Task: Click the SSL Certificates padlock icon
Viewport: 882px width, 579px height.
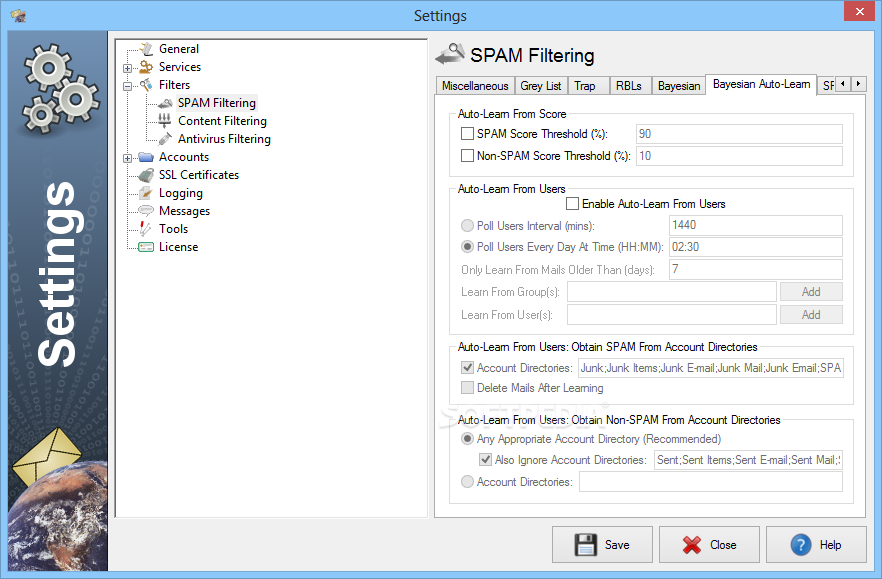Action: 146,175
